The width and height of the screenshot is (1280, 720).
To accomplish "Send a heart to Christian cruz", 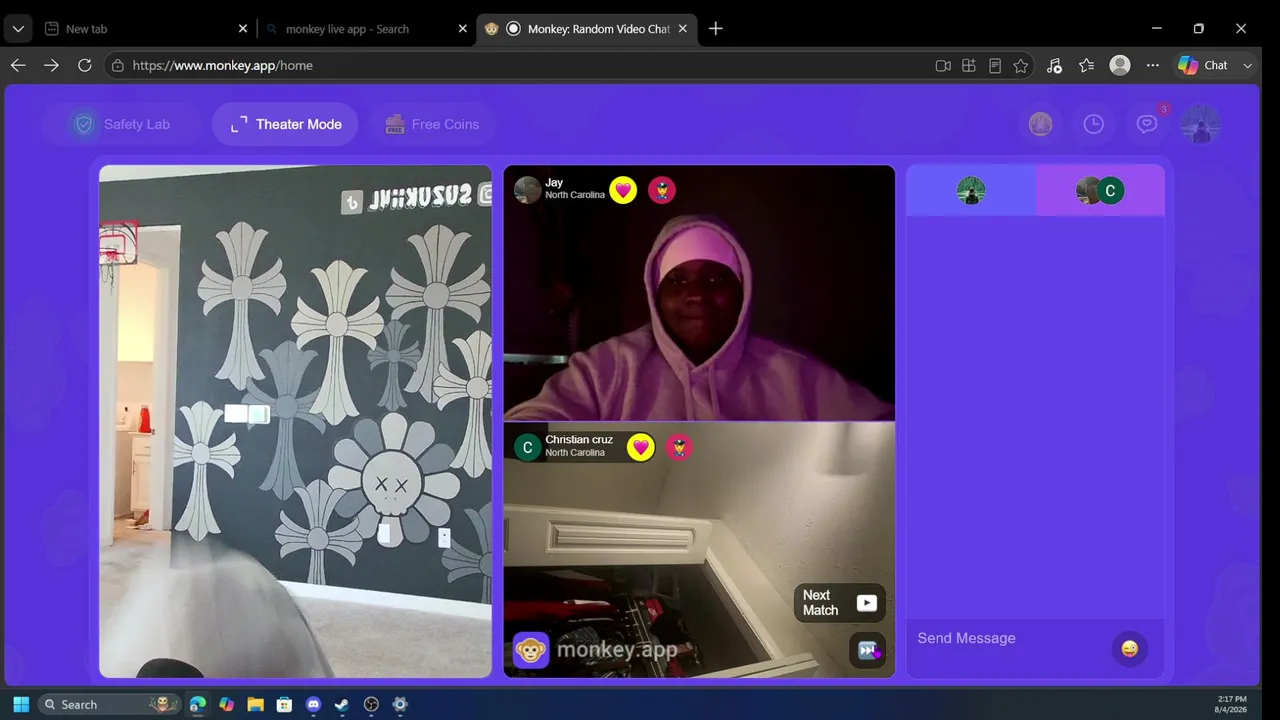I will 641,447.
